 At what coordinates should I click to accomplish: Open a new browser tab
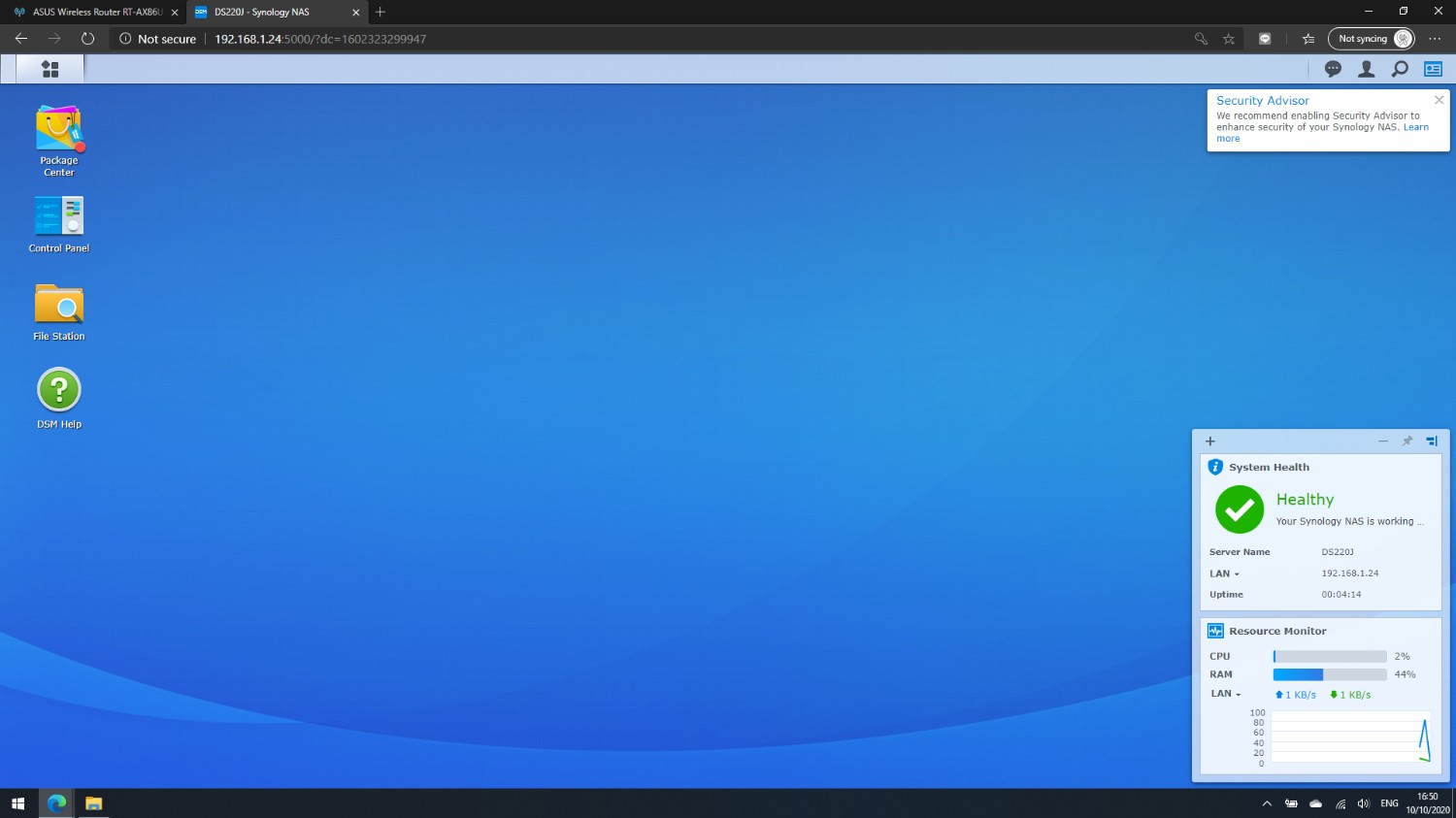point(381,12)
